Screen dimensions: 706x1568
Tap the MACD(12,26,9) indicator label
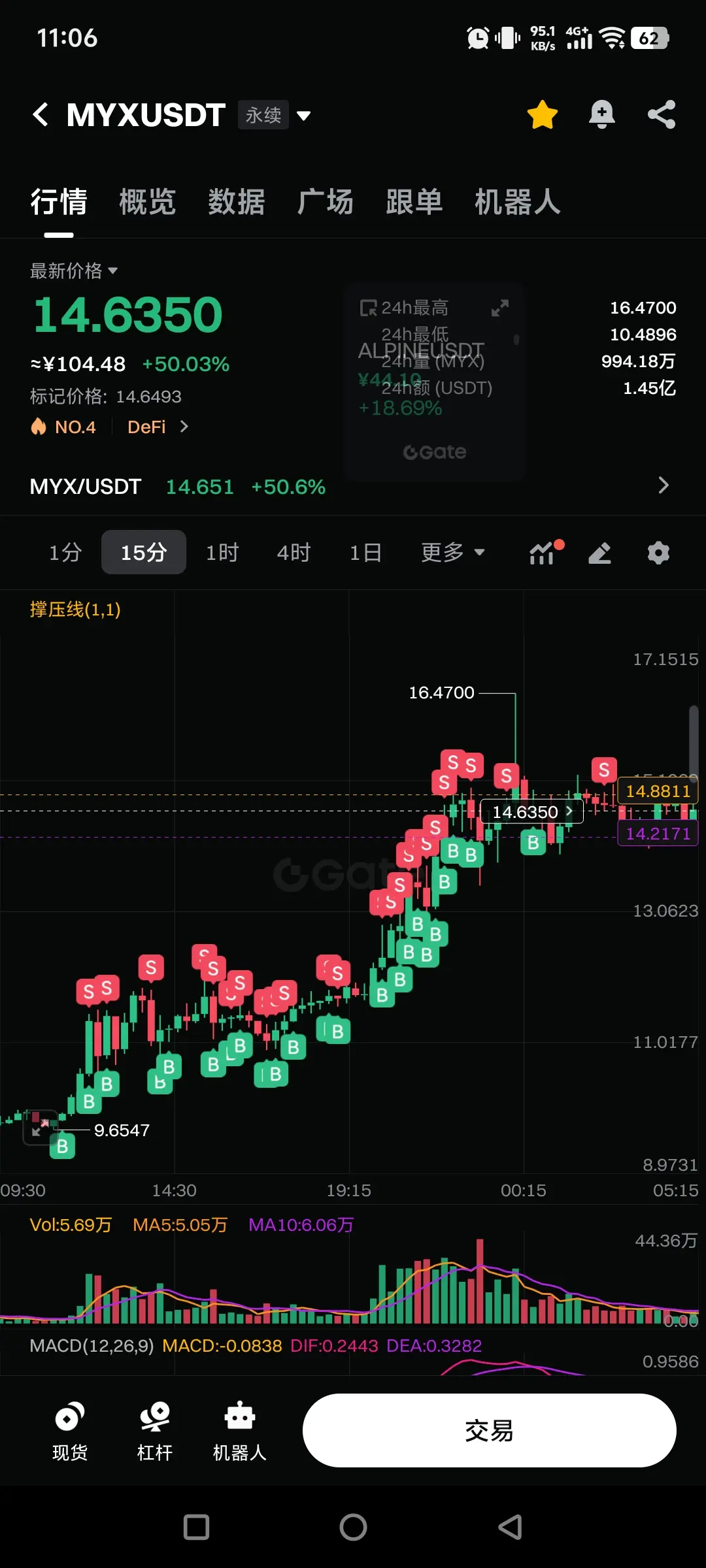pyautogui.click(x=92, y=1346)
